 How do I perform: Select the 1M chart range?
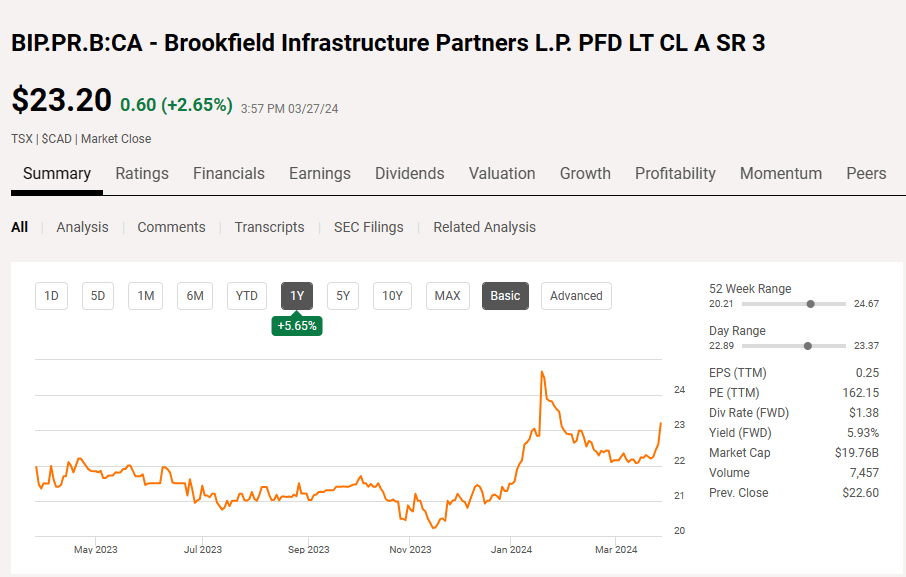coord(145,295)
